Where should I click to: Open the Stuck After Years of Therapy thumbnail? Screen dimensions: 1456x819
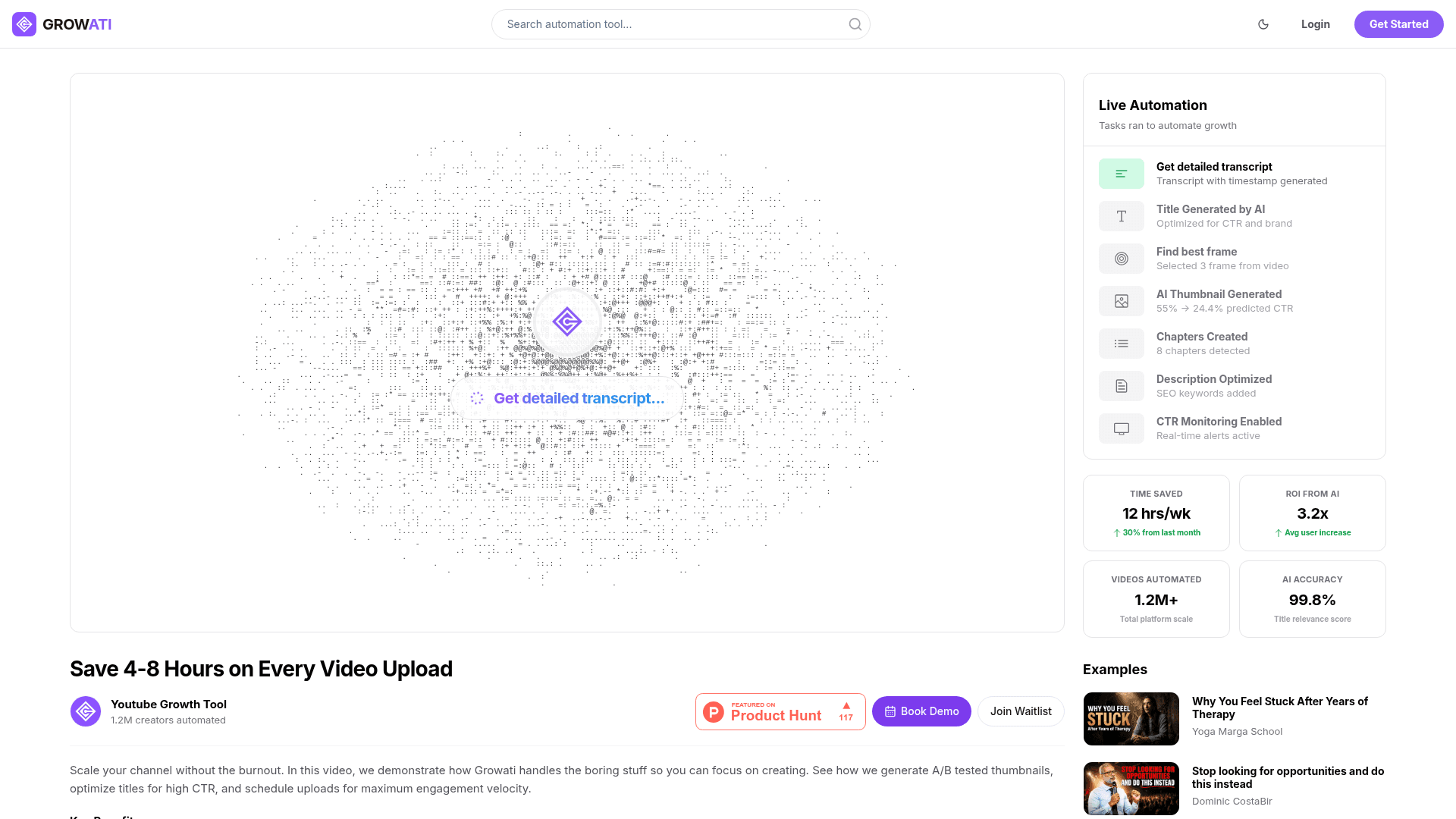[x=1131, y=719]
